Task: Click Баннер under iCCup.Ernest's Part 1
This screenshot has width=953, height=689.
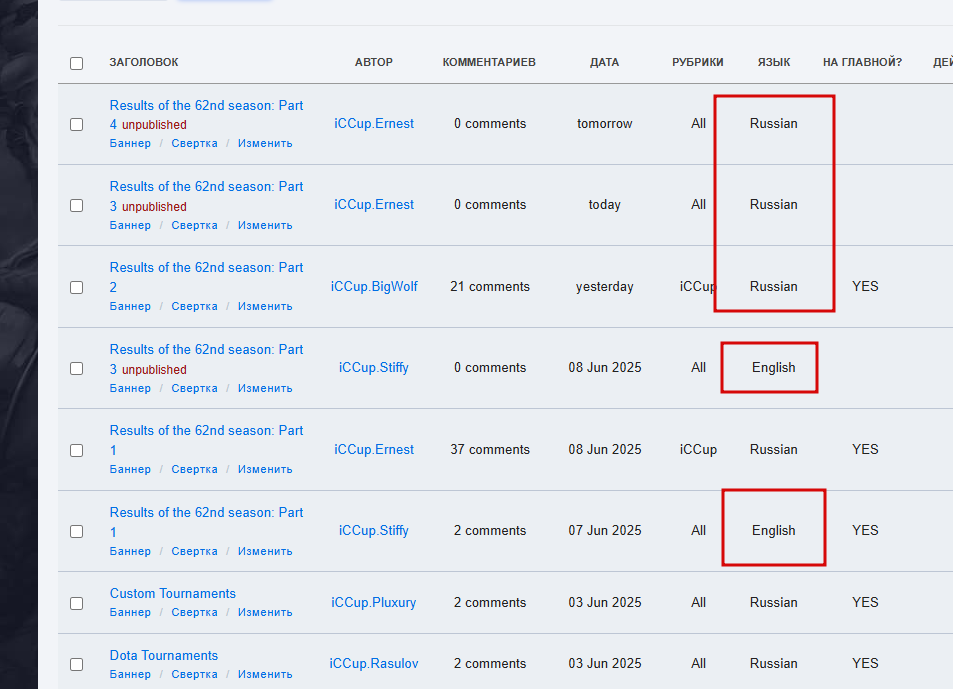Action: [x=130, y=470]
